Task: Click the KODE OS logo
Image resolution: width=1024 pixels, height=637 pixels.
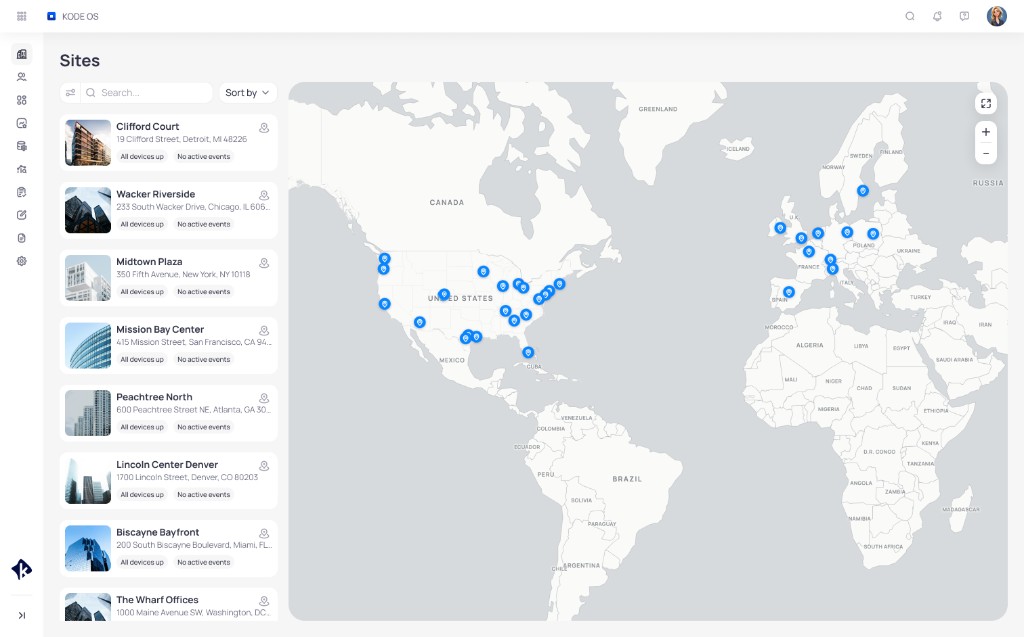Action: (72, 16)
